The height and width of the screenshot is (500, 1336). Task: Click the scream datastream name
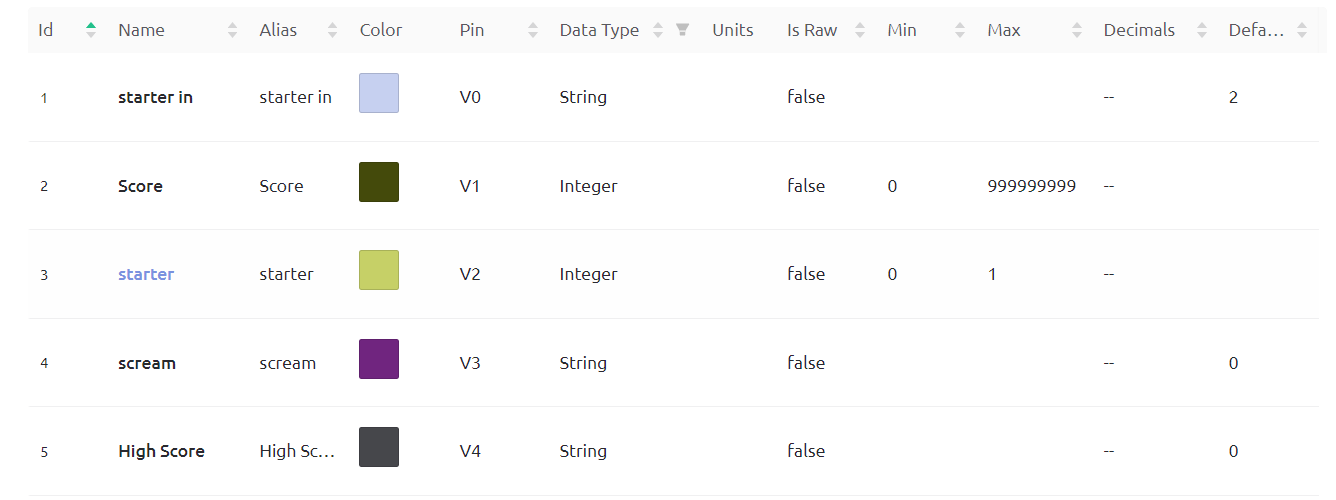pyautogui.click(x=147, y=363)
